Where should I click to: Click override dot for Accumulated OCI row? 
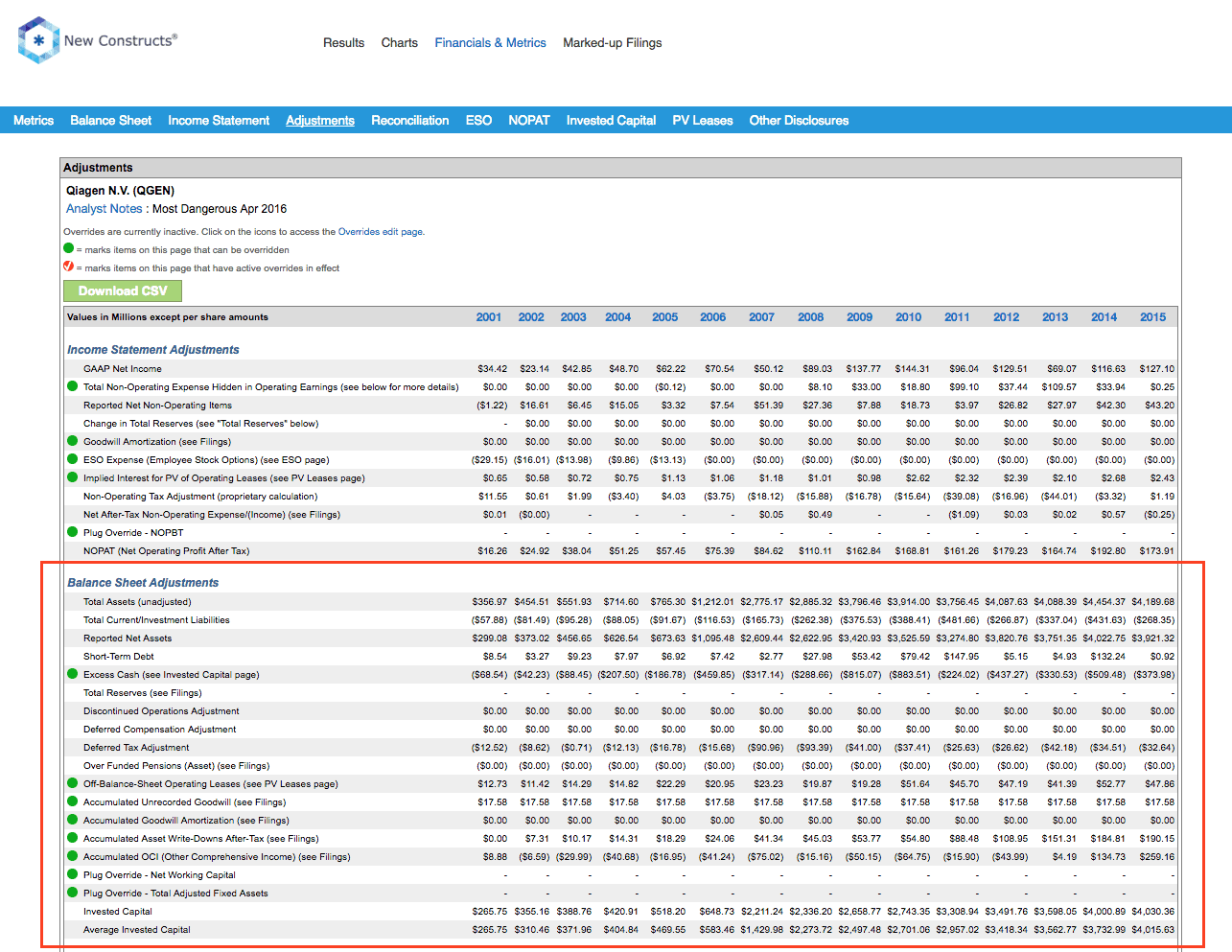point(72,856)
